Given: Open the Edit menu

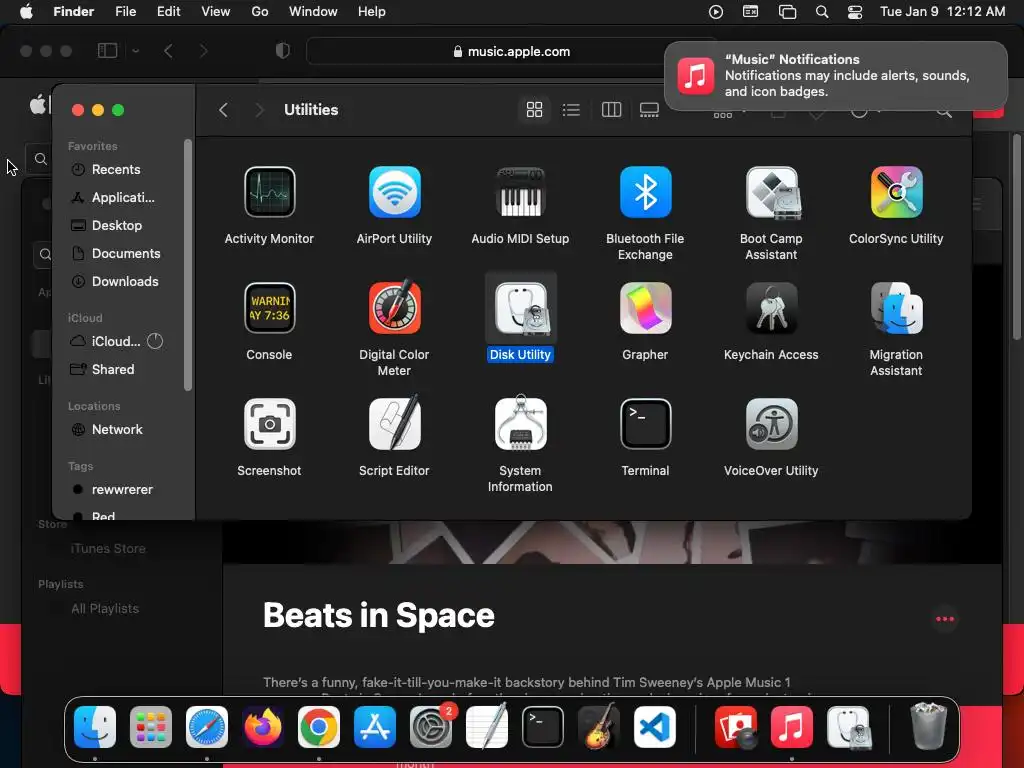Looking at the screenshot, I should click(x=168, y=12).
